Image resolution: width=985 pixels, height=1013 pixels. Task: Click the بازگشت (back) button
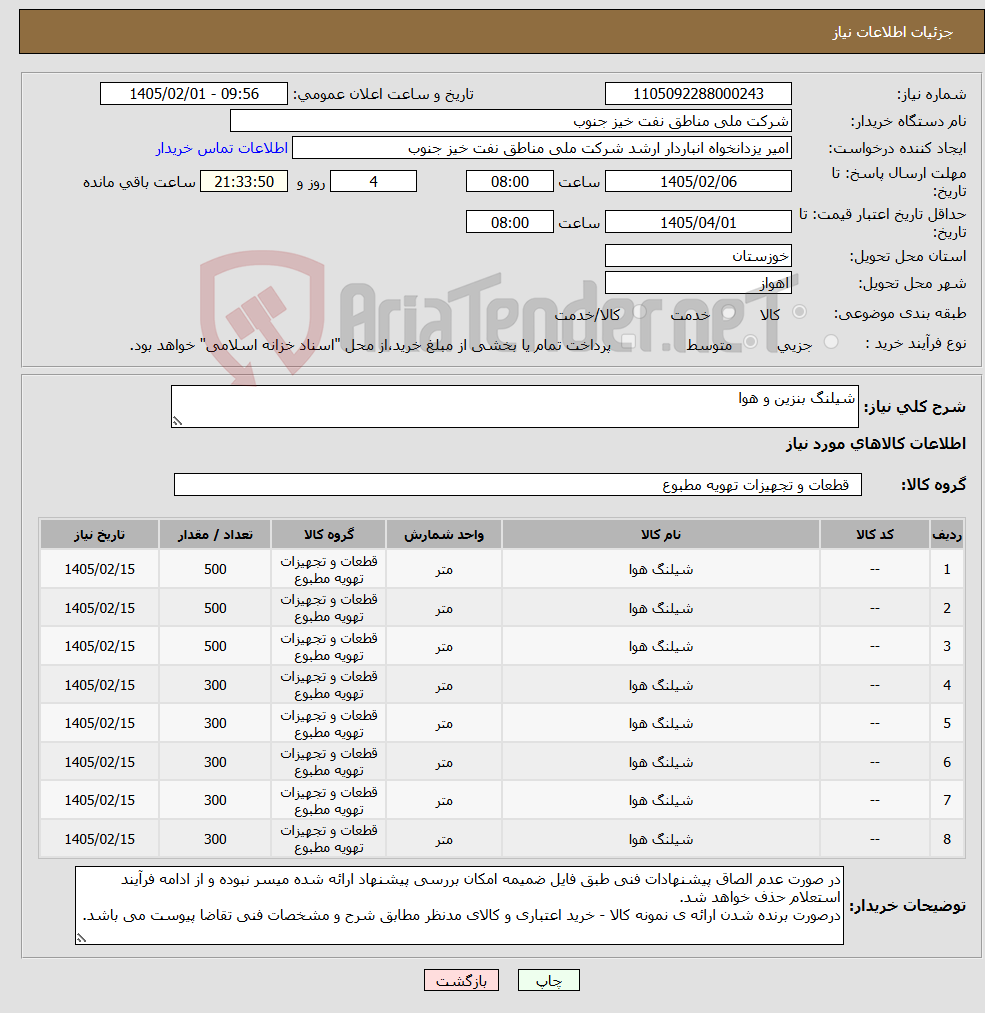pos(461,980)
